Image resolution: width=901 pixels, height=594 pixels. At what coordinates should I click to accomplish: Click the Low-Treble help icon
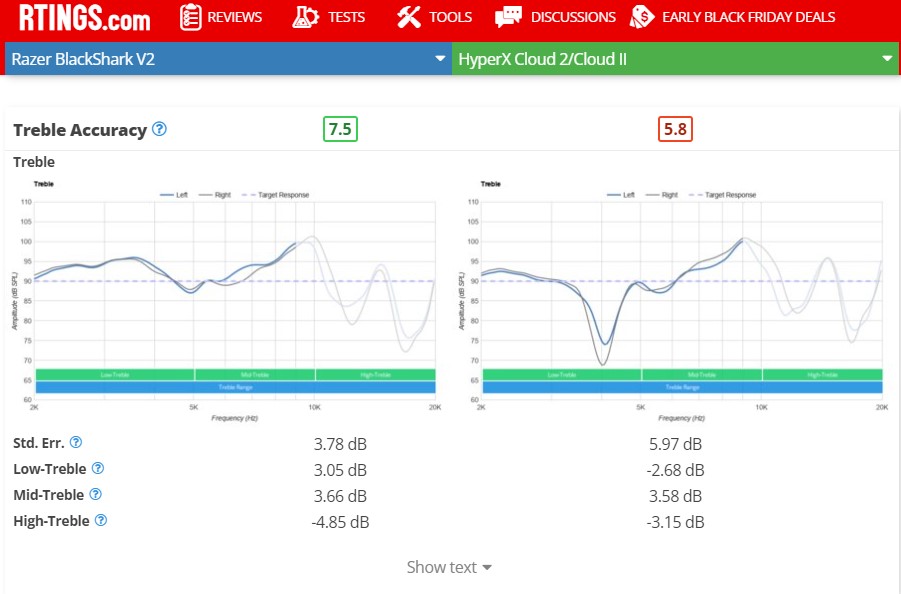[98, 468]
